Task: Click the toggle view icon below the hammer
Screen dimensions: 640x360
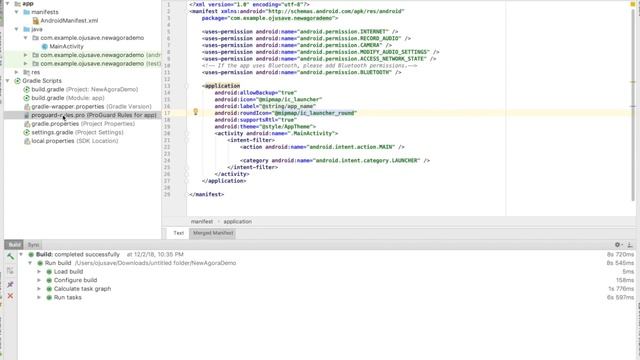Action: [x=10, y=271]
